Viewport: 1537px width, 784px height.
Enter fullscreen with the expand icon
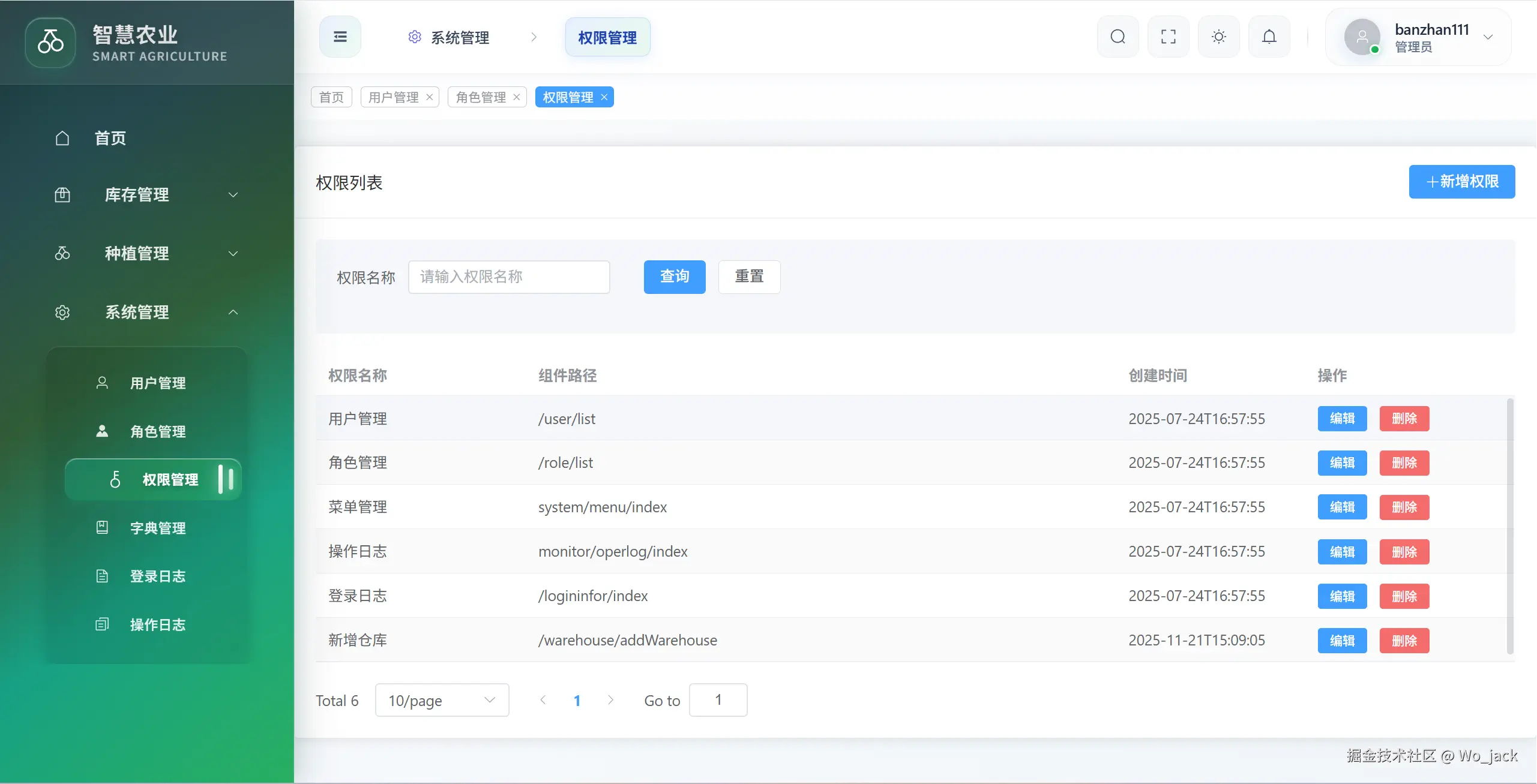(x=1168, y=37)
